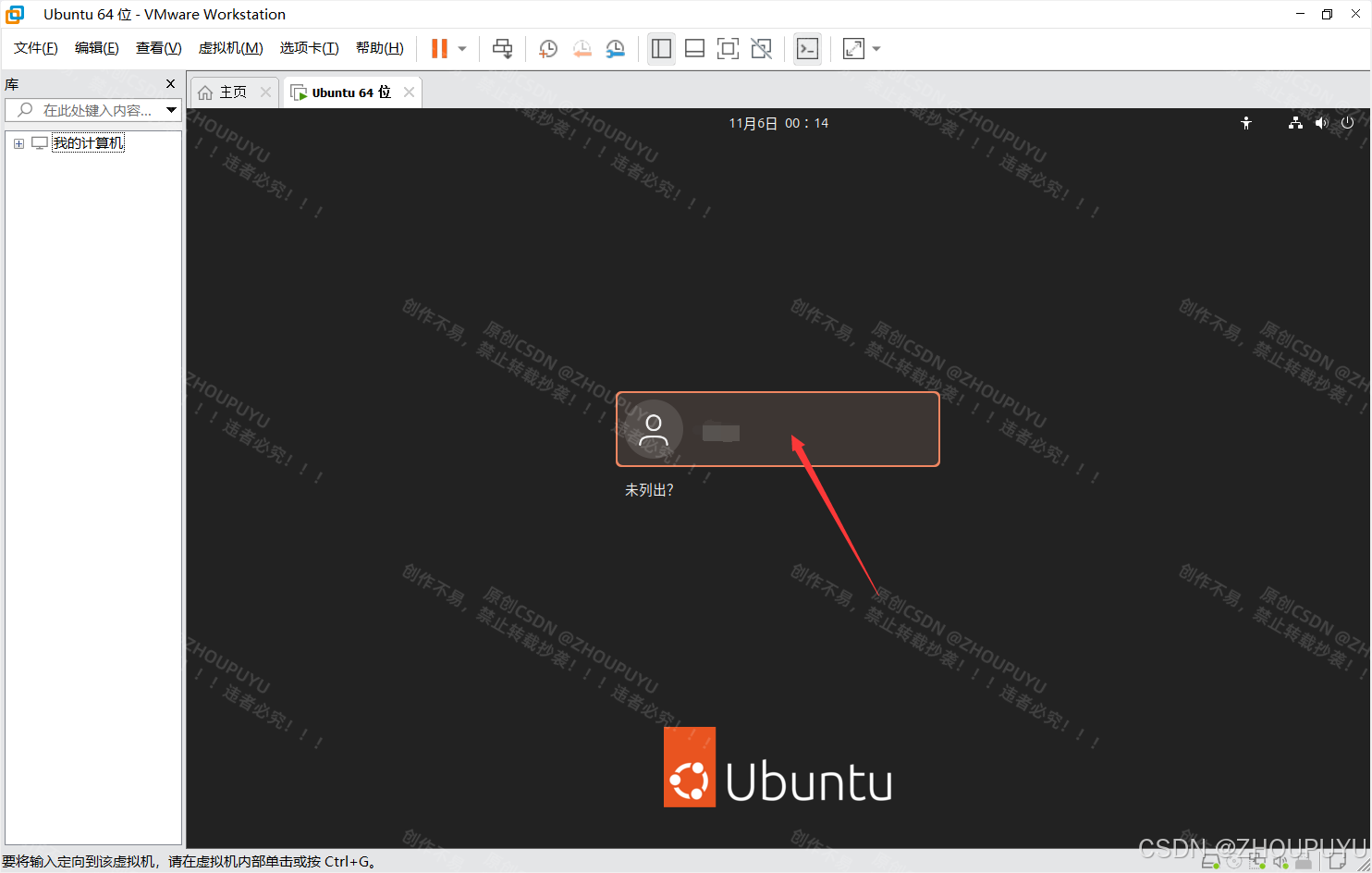Click the message log icon in status bar
The height and width of the screenshot is (873, 1372).
tap(1337, 862)
